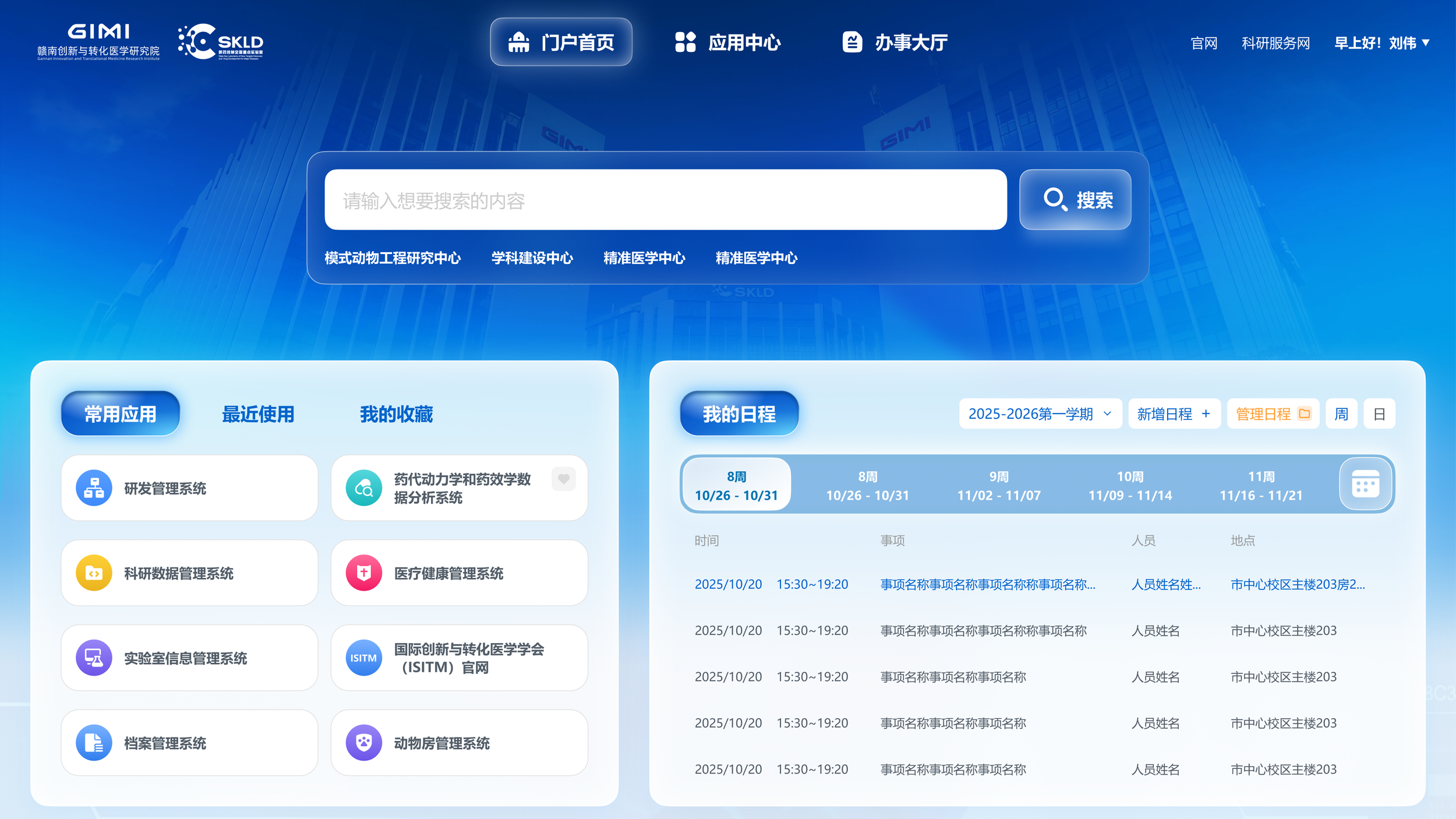This screenshot has width=1456, height=819.
Task: Click the ISITM round logo icon
Action: pyautogui.click(x=363, y=658)
